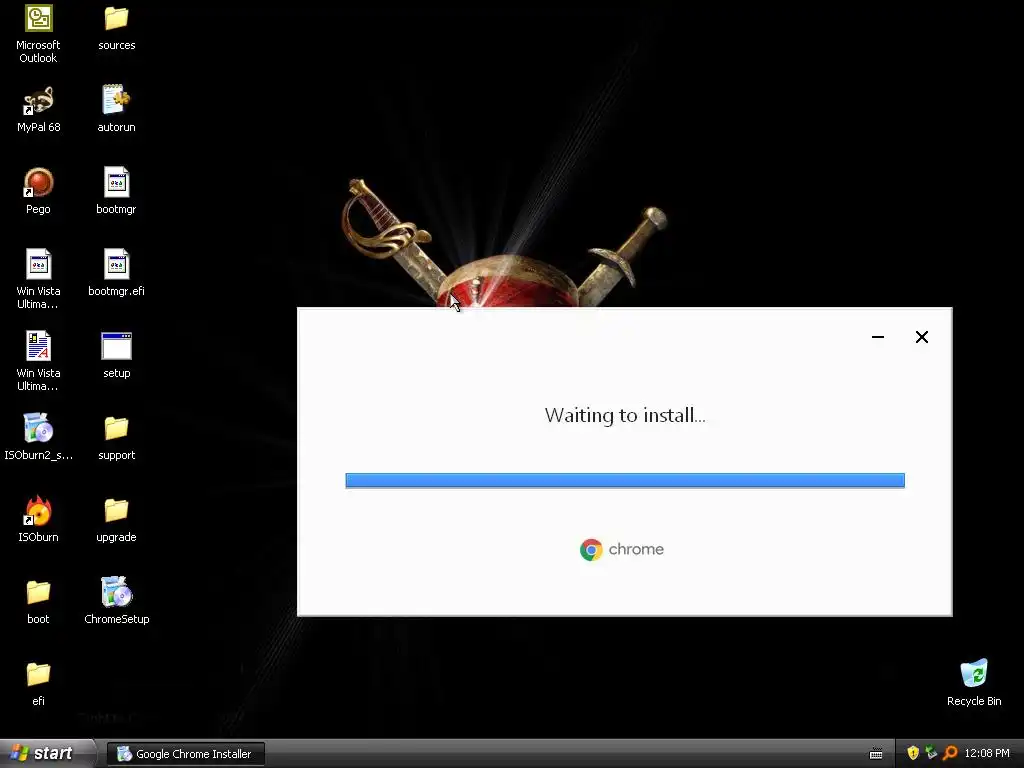Click the network connection tray icon
The image size is (1024, 768).
(x=931, y=754)
